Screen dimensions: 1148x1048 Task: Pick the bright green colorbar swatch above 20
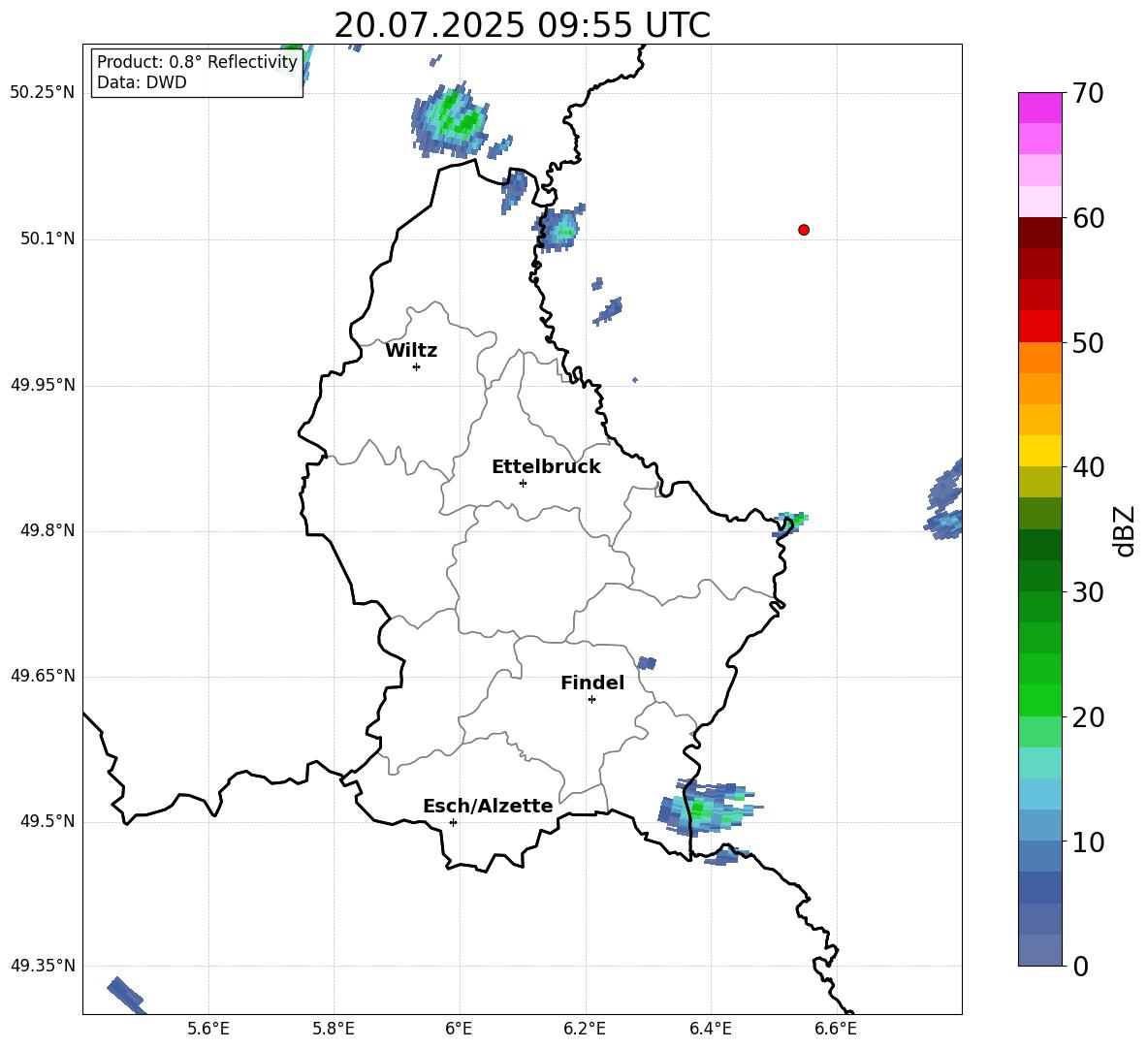[1040, 700]
